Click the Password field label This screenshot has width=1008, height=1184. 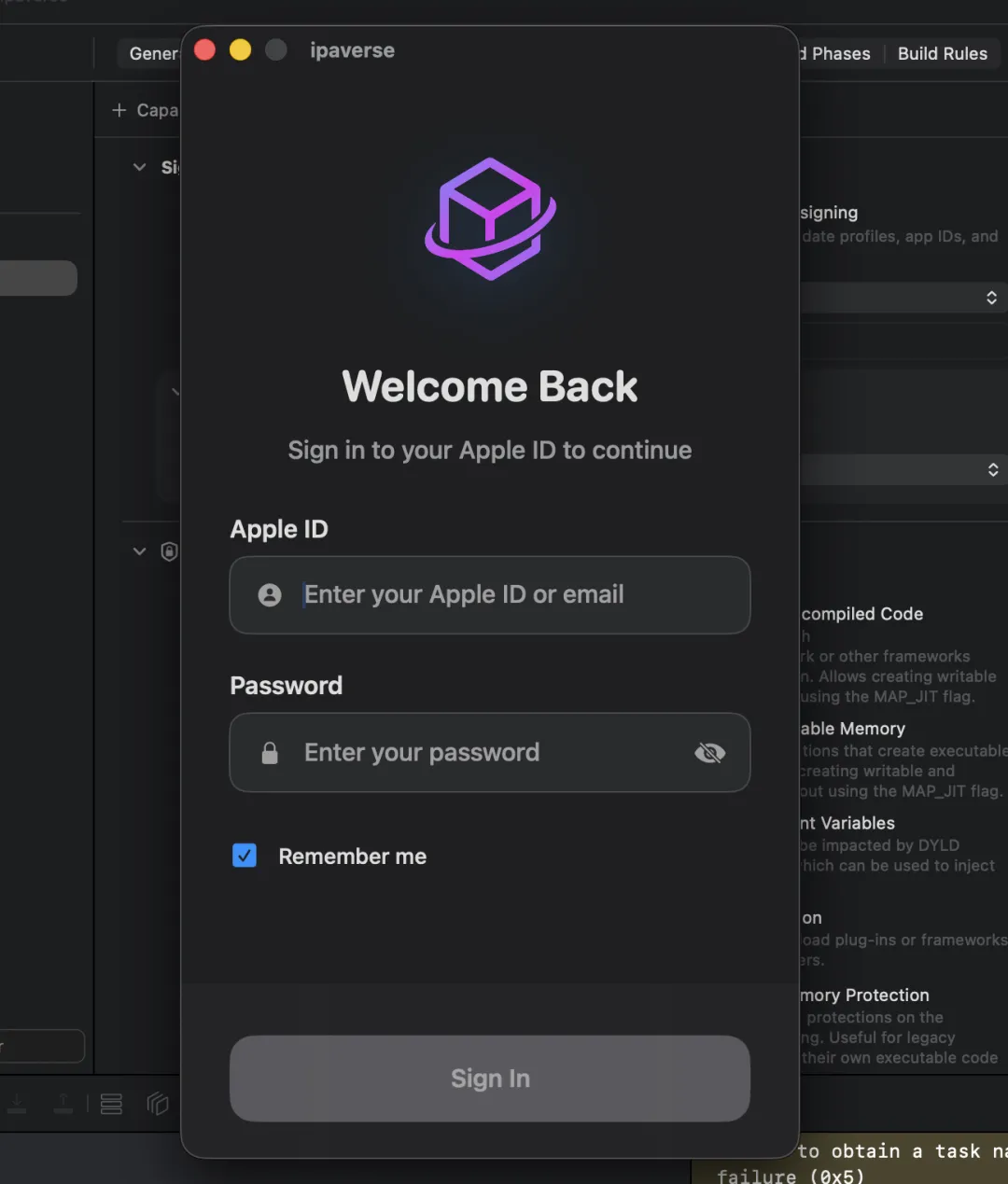pos(287,686)
